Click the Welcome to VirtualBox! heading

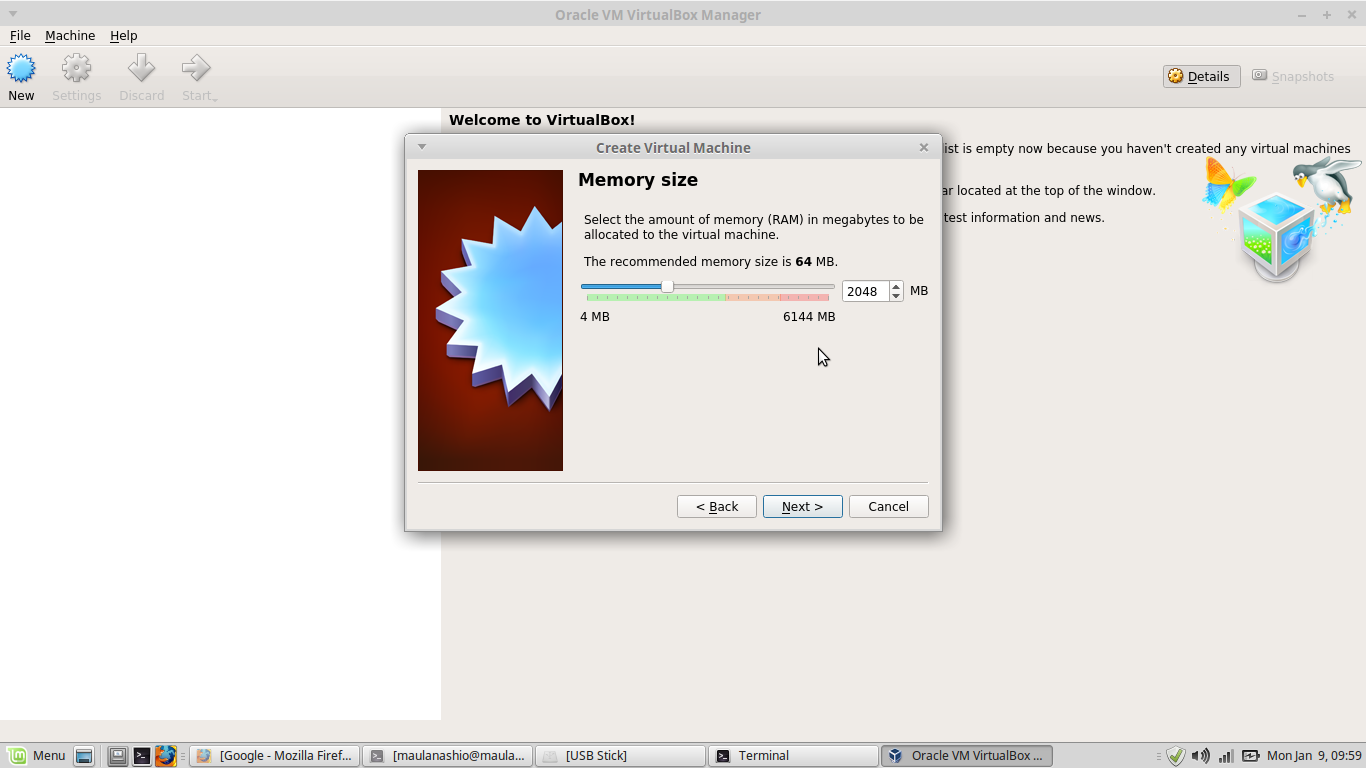(x=542, y=120)
